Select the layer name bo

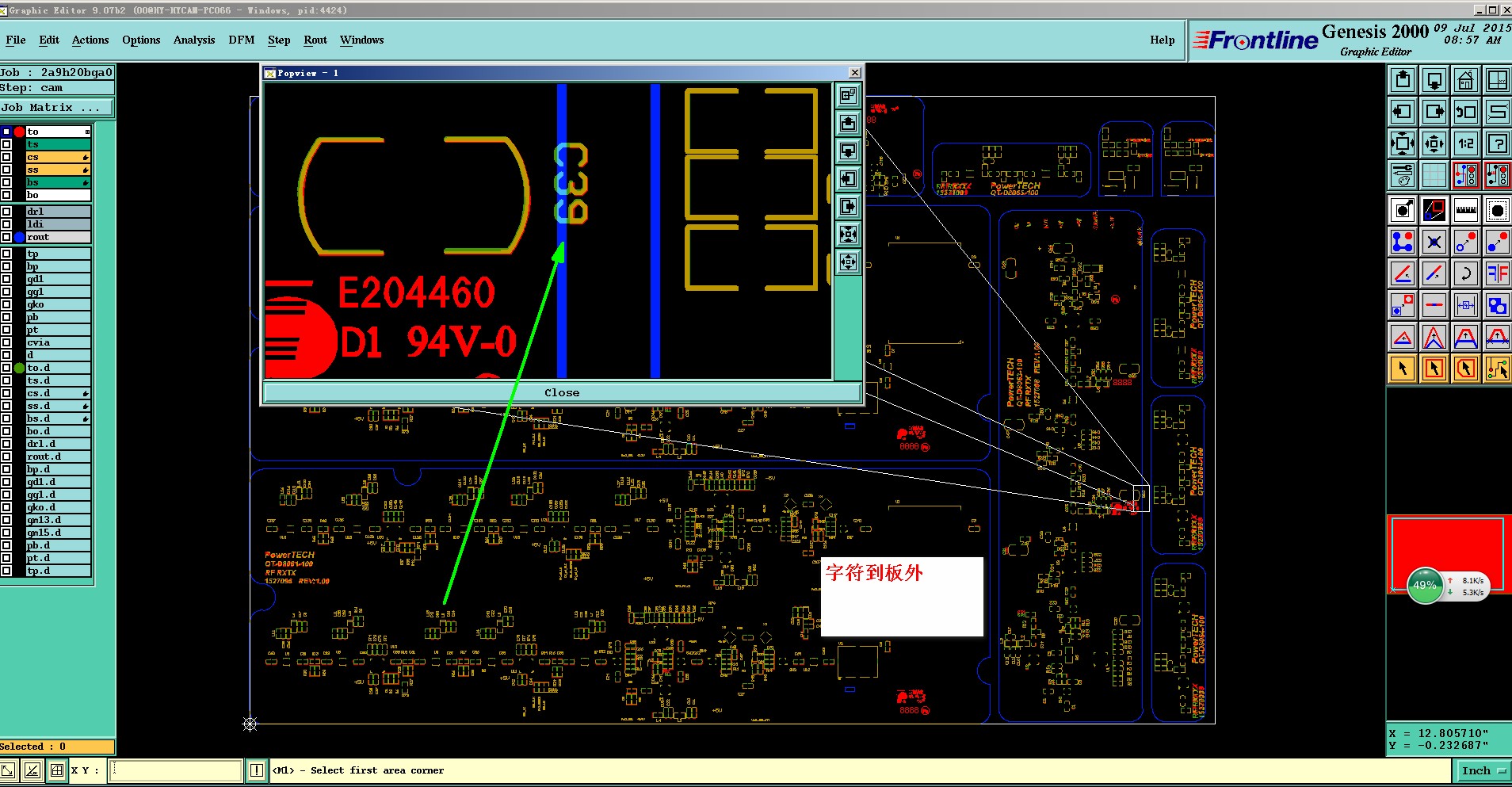[59, 195]
